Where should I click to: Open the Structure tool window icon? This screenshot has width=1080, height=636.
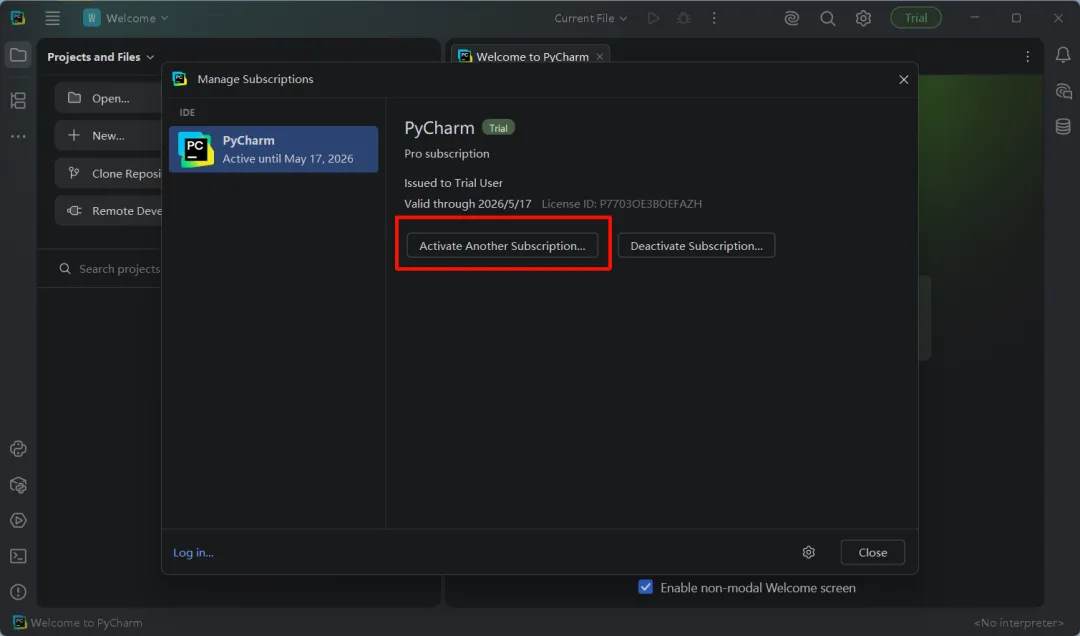[x=18, y=101]
